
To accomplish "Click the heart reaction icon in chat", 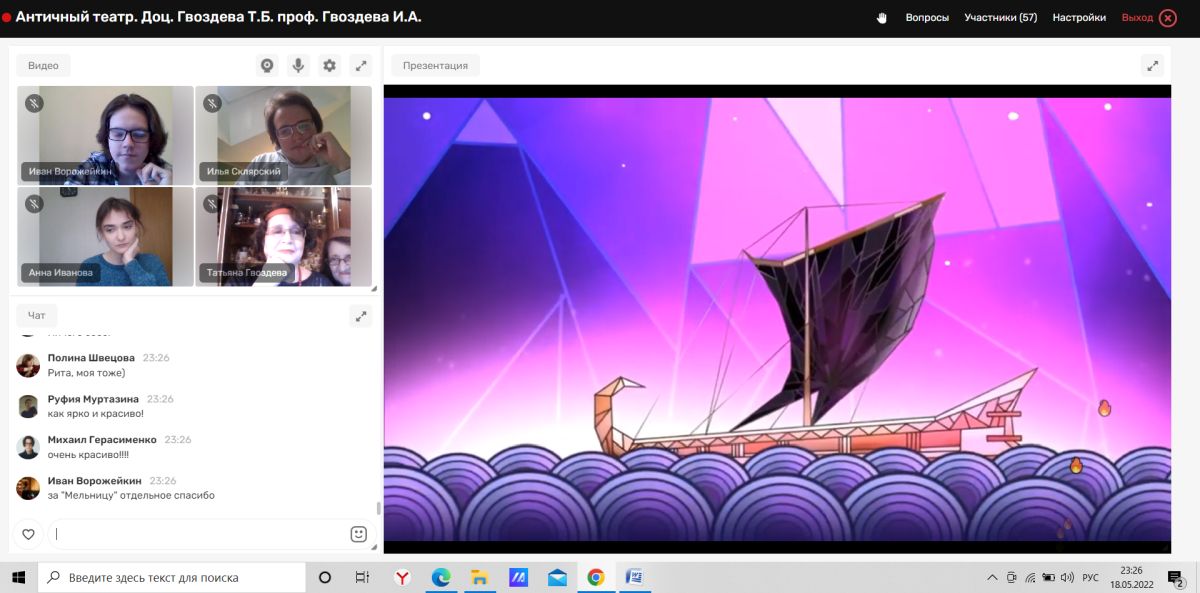I will point(28,534).
